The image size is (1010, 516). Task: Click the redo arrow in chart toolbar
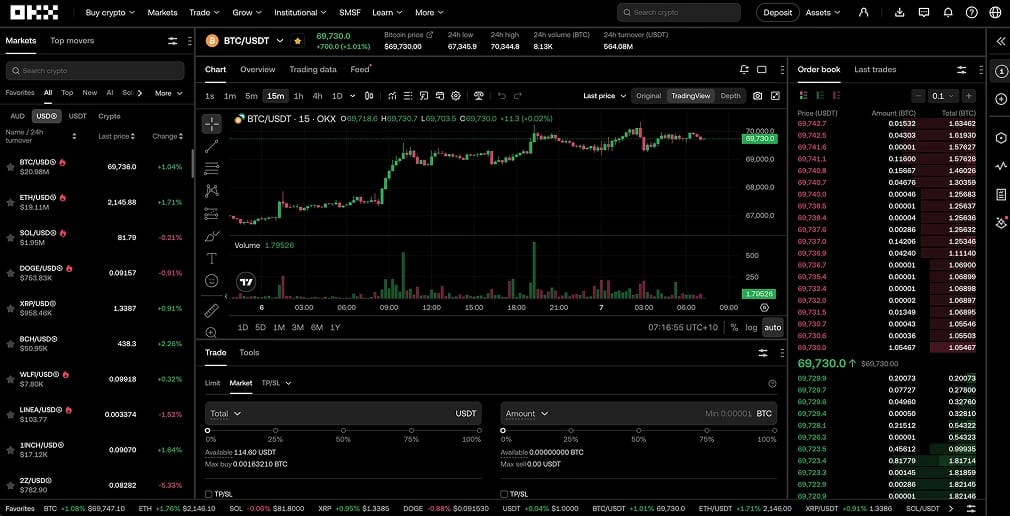pyautogui.click(x=517, y=96)
